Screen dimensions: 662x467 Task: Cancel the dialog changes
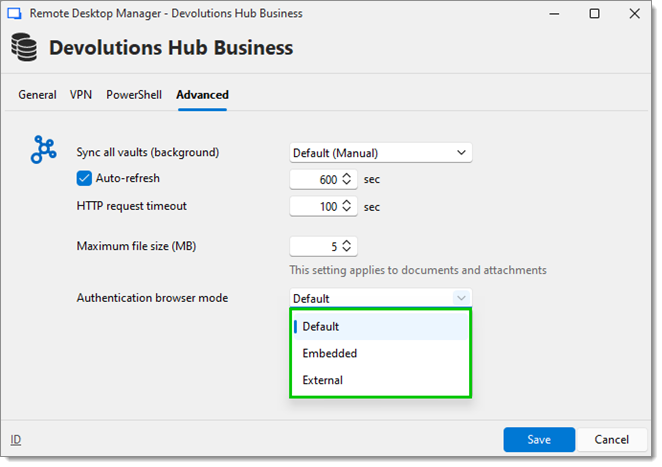611,440
